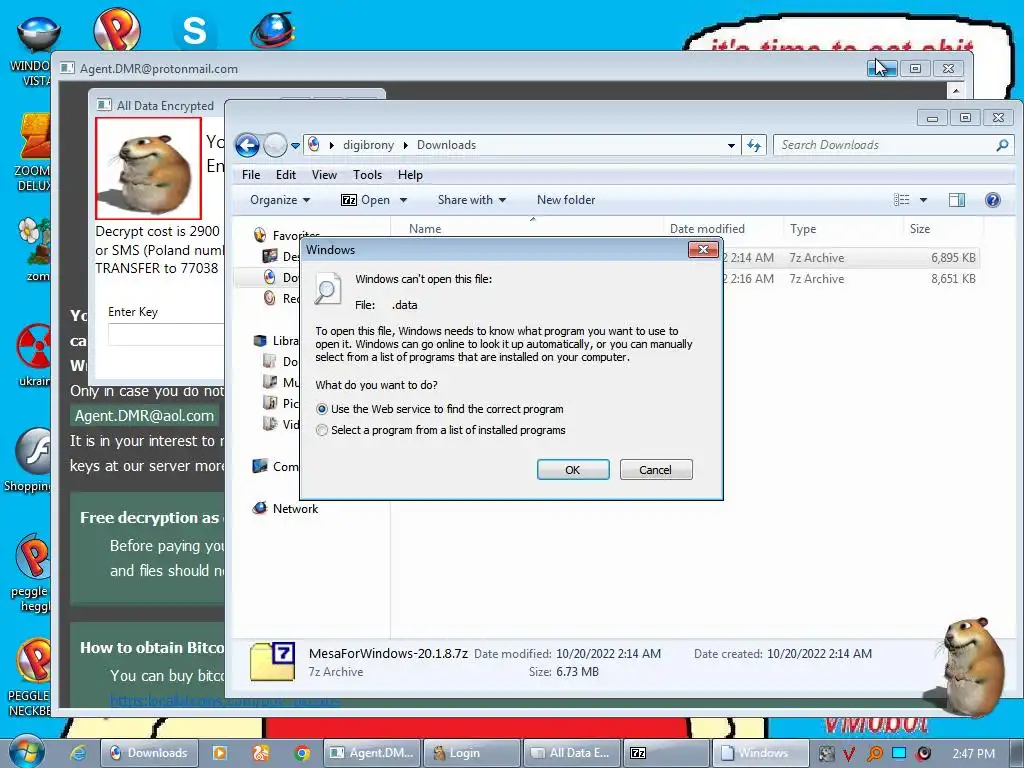Open the Organize dropdown
1024x768 pixels.
click(x=280, y=200)
